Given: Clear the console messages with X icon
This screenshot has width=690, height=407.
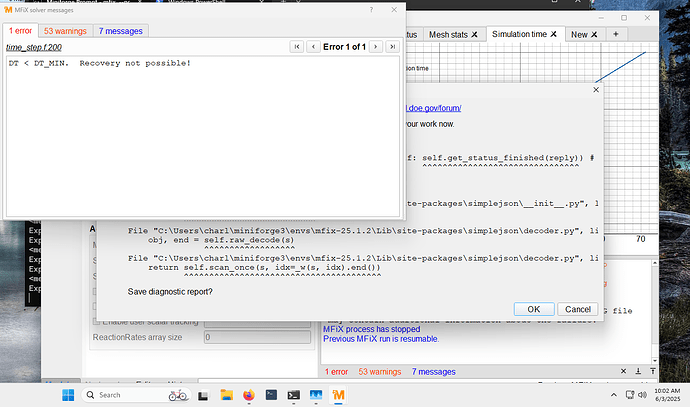Looking at the screenshot, I should pyautogui.click(x=623, y=371).
